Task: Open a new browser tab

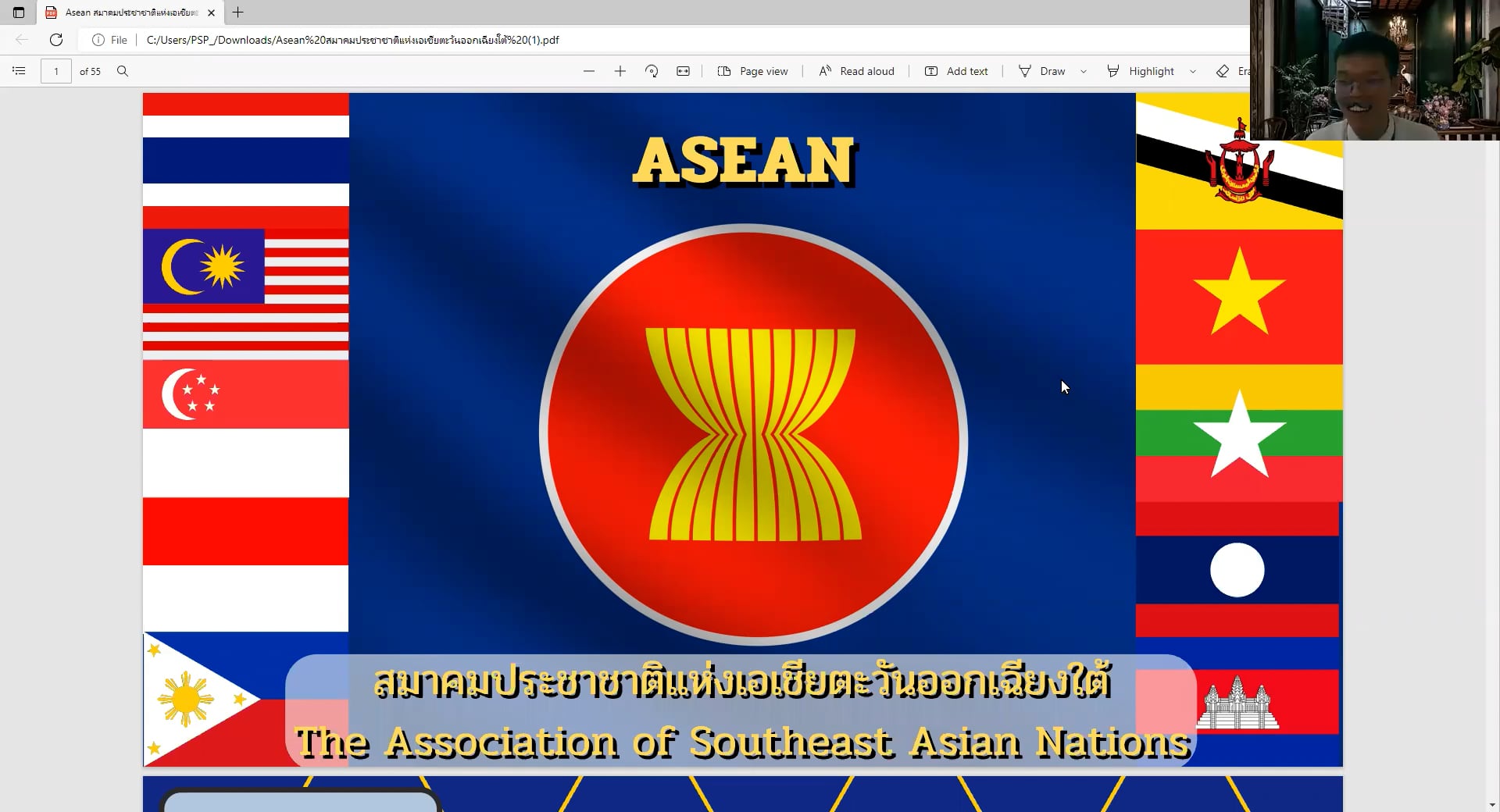Action: 238,12
